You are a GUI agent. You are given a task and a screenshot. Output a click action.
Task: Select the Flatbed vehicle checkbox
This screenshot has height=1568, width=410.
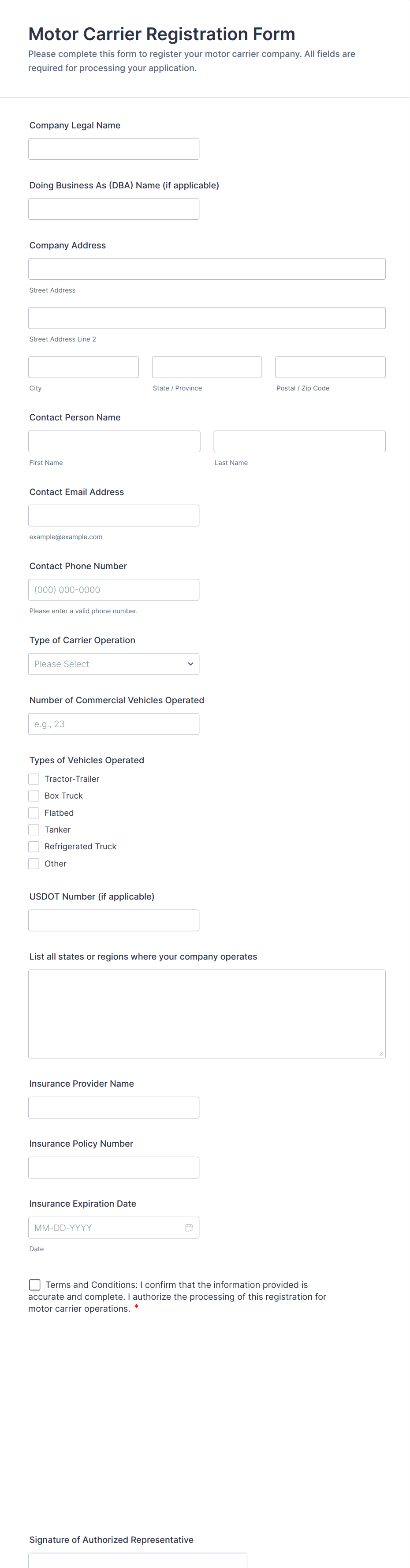34,813
